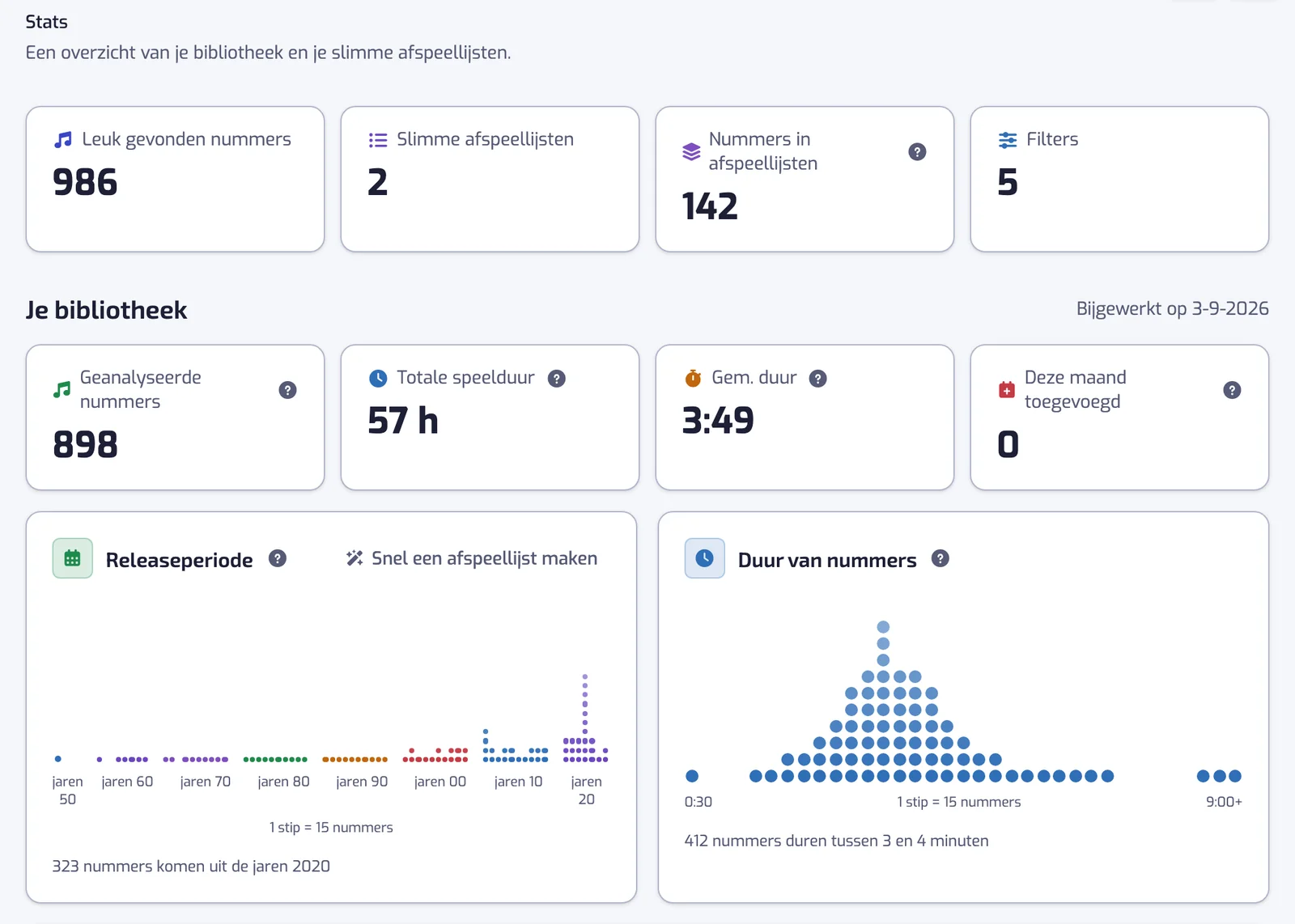Open the Nummers in afspeellijsten card
The height and width of the screenshot is (924, 1295).
click(805, 179)
